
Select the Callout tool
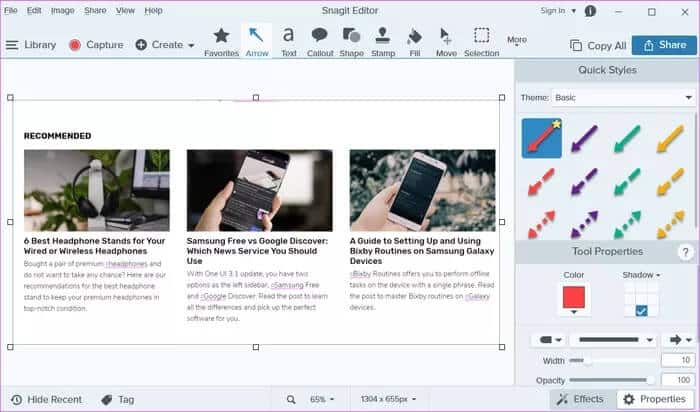(320, 42)
